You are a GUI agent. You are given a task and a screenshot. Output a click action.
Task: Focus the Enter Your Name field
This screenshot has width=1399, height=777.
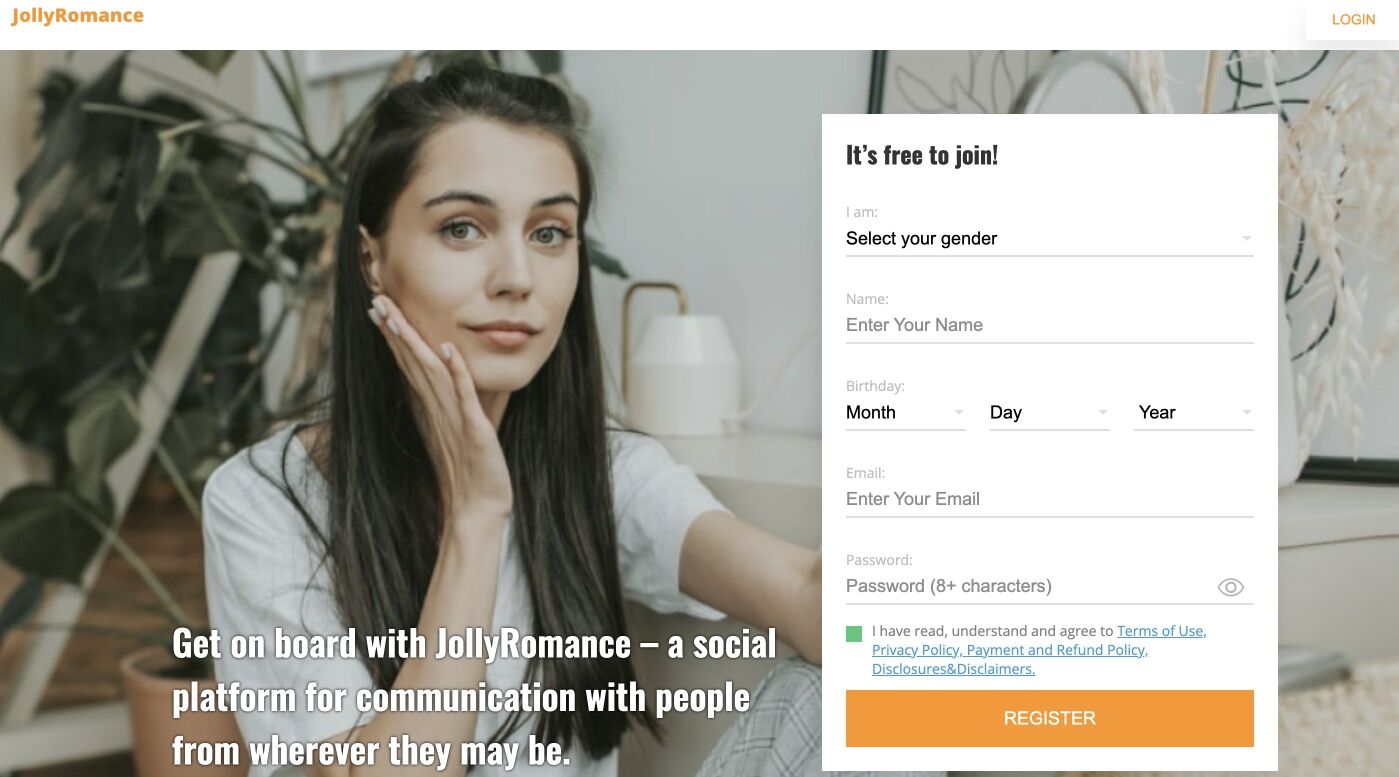click(1049, 325)
